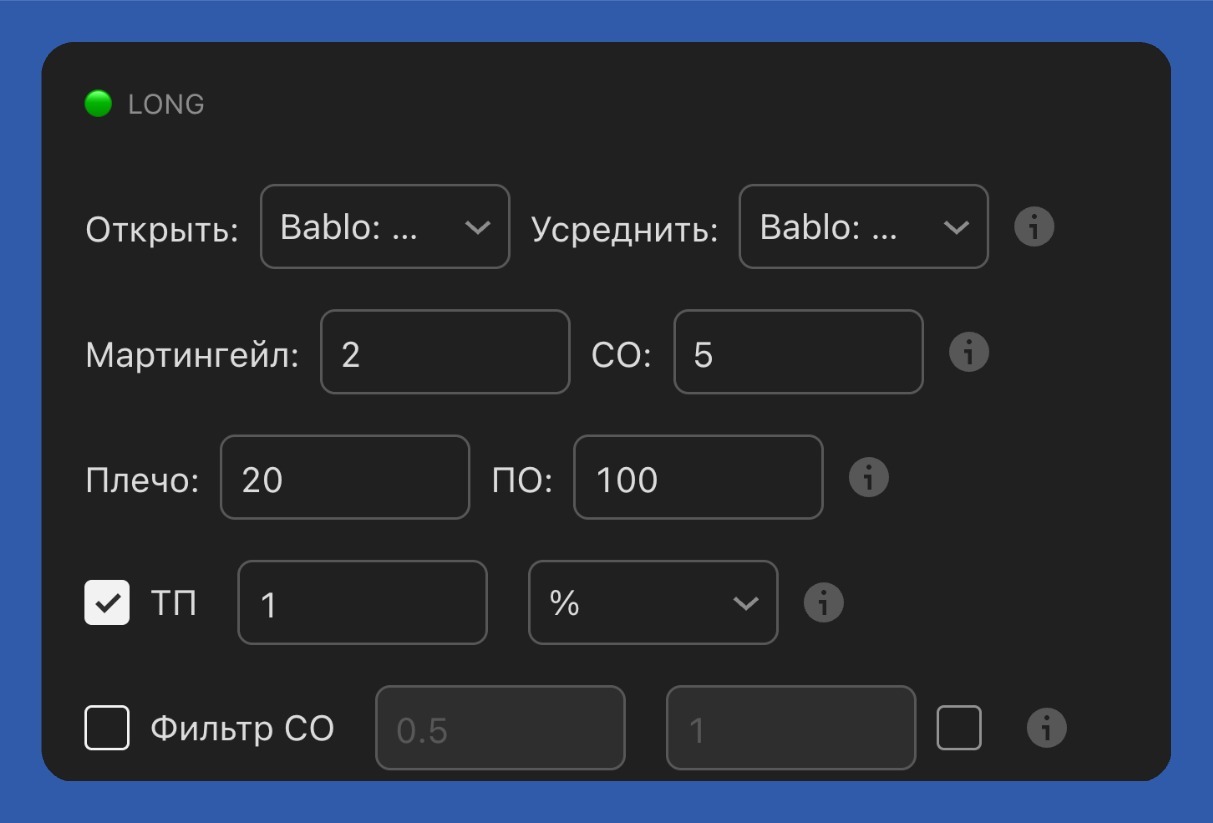The height and width of the screenshot is (823, 1213).
Task: Click the info icon in the Фильтр СО row
Action: (1046, 728)
